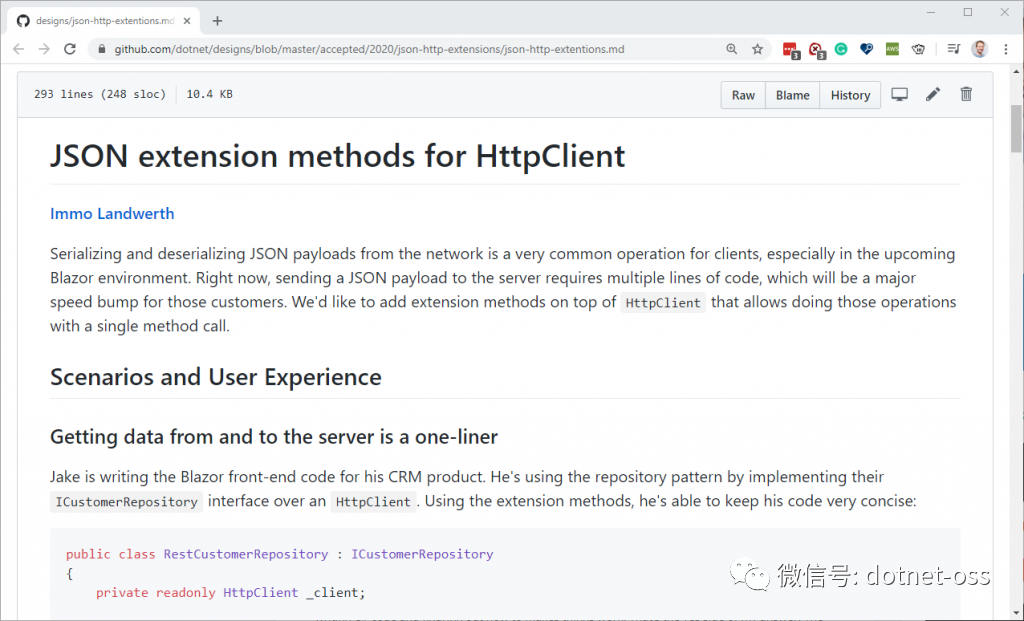1024x621 pixels.
Task: Open the Chrome profile avatar menu
Action: click(979, 48)
